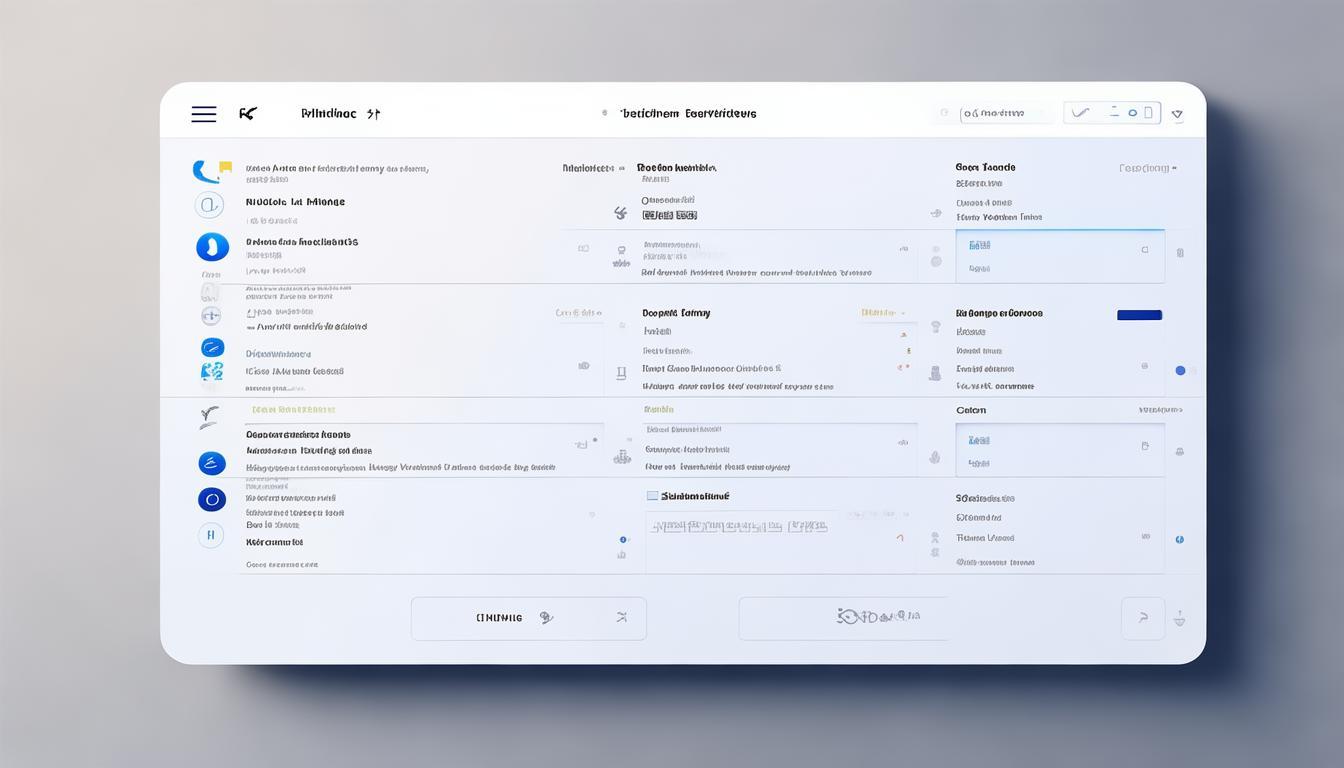Open the yellow-labeled dropdown in middle column
This screenshot has height=768, width=1344.
882,313
